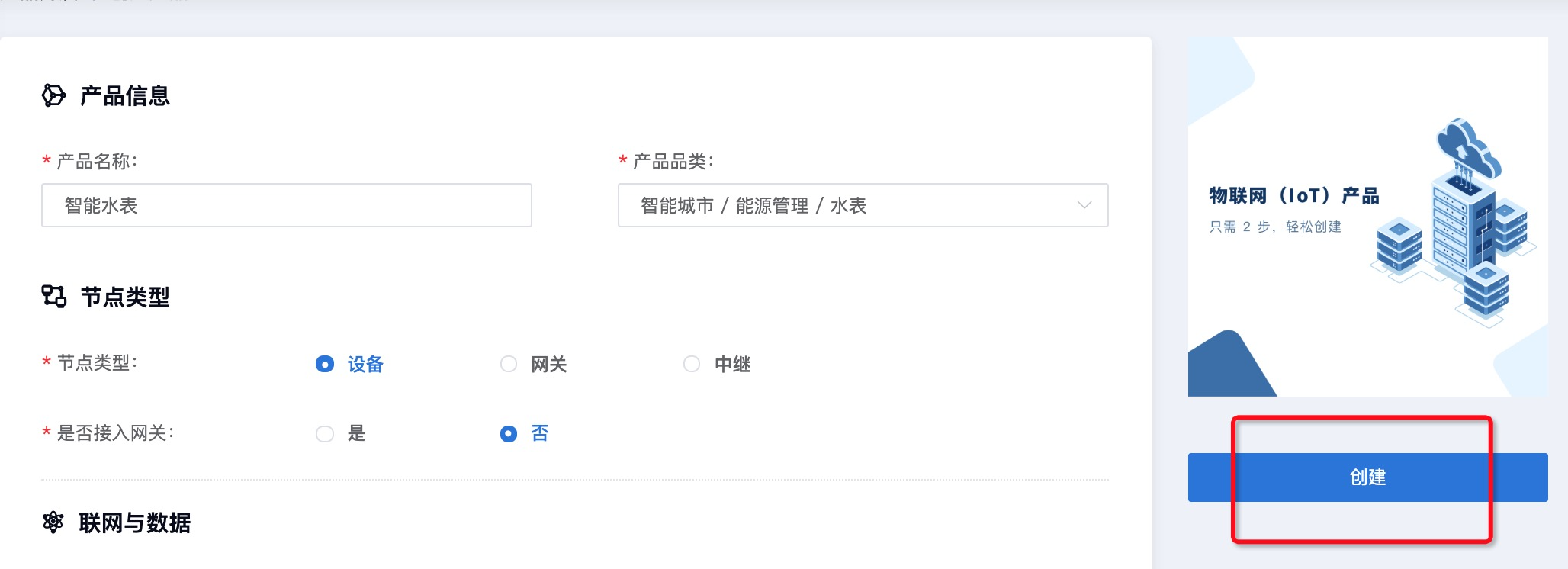Click the cloud server illustration in banner

click(x=1453, y=225)
